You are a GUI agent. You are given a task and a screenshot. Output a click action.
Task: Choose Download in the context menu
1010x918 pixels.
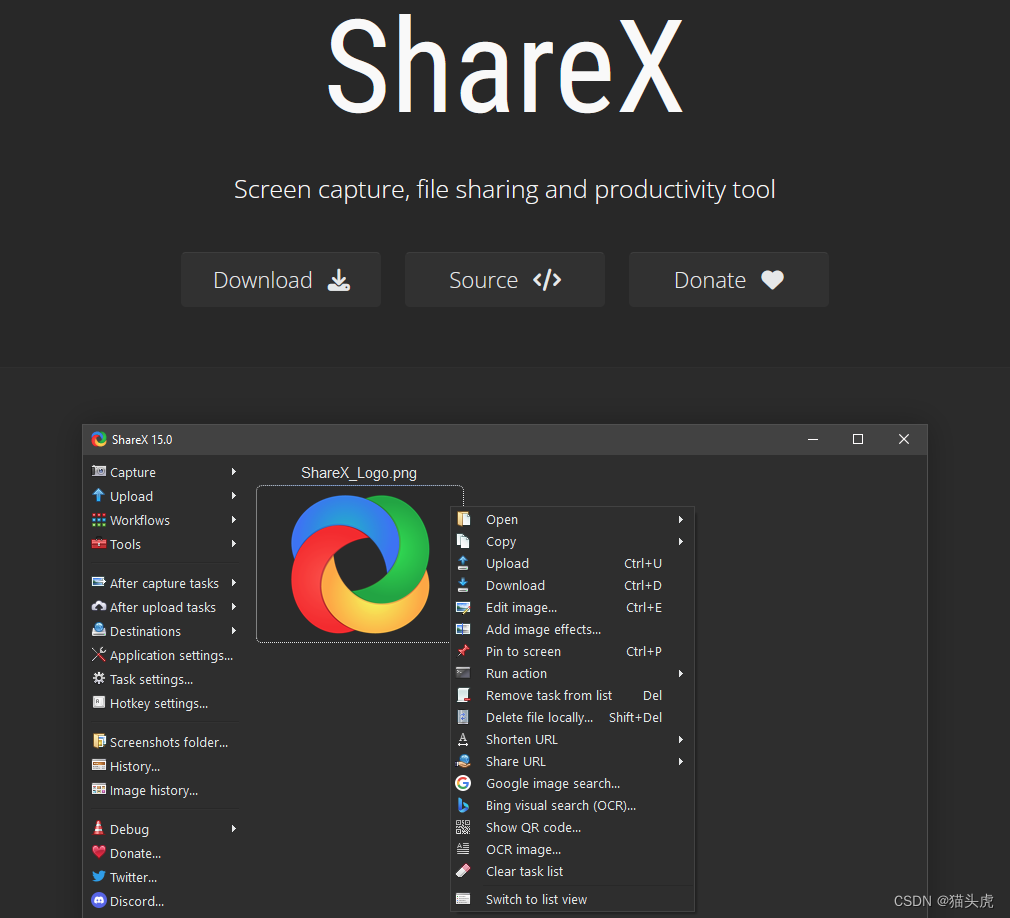coord(573,585)
